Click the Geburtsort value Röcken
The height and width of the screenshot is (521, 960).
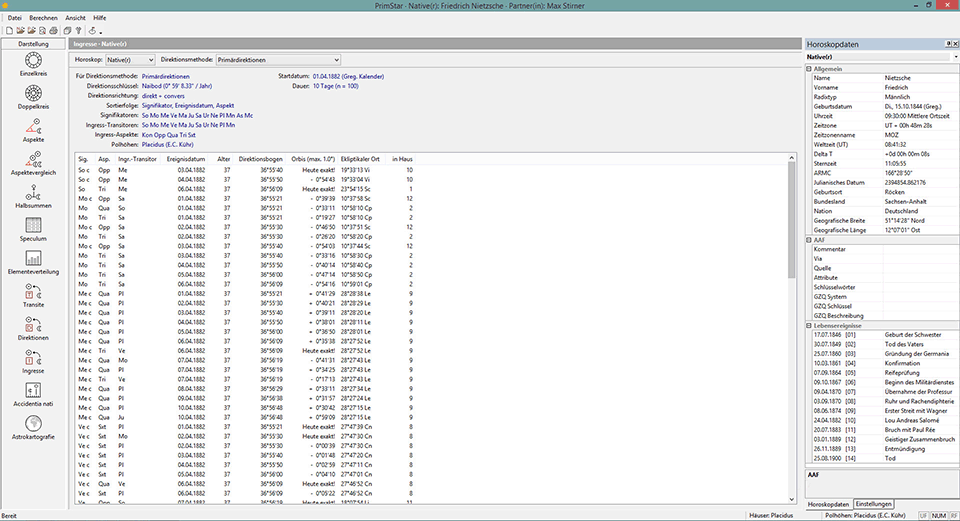click(894, 192)
